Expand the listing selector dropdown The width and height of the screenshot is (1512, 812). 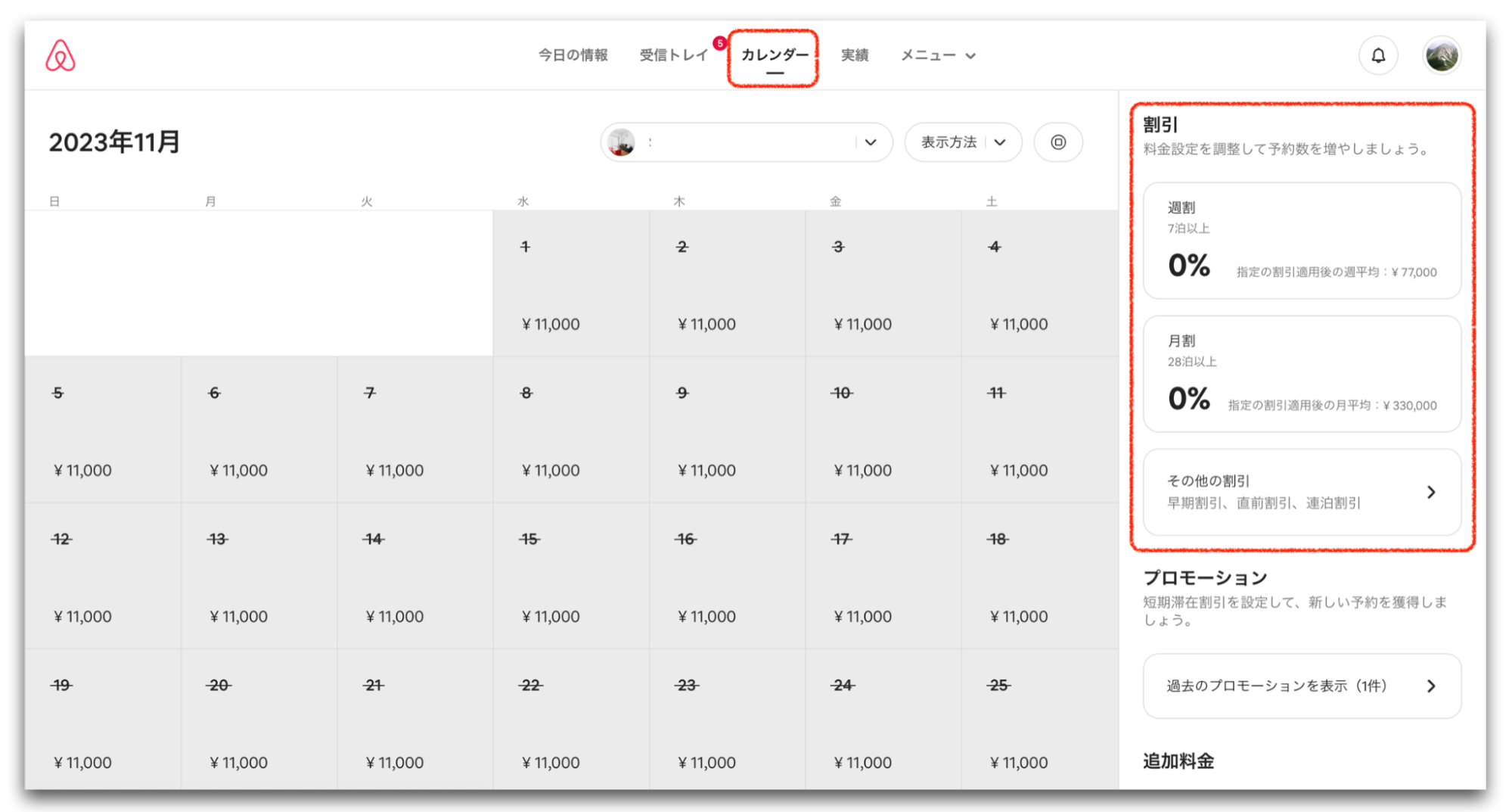[x=871, y=142]
